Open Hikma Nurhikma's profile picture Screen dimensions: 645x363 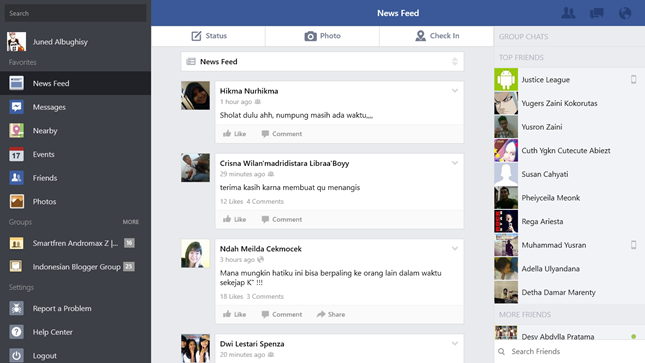pyautogui.click(x=195, y=95)
